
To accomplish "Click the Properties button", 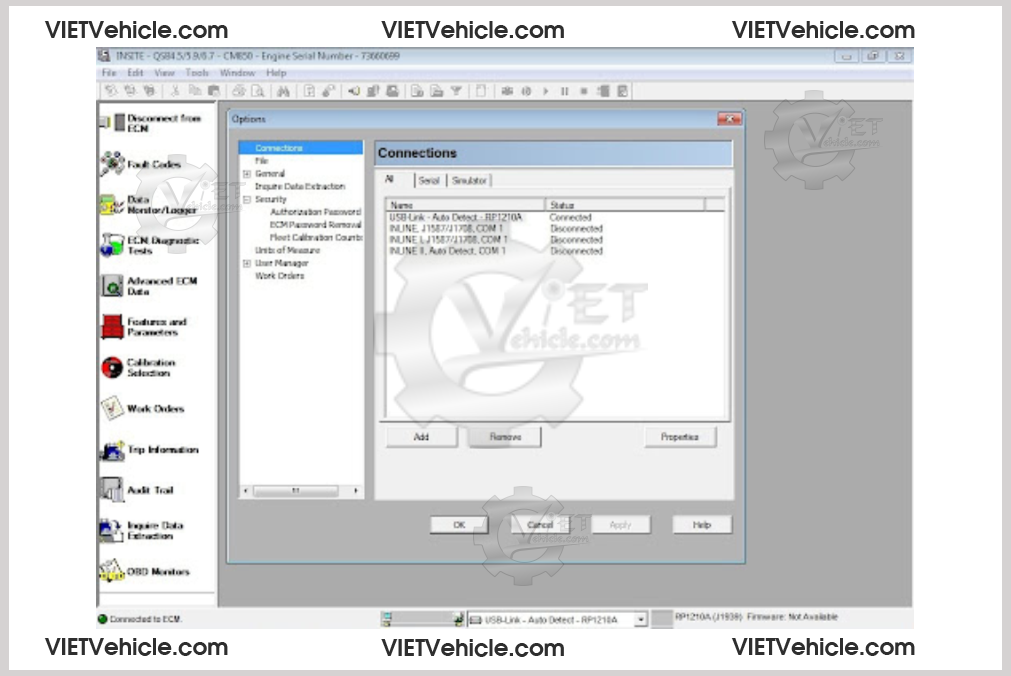I will [680, 437].
